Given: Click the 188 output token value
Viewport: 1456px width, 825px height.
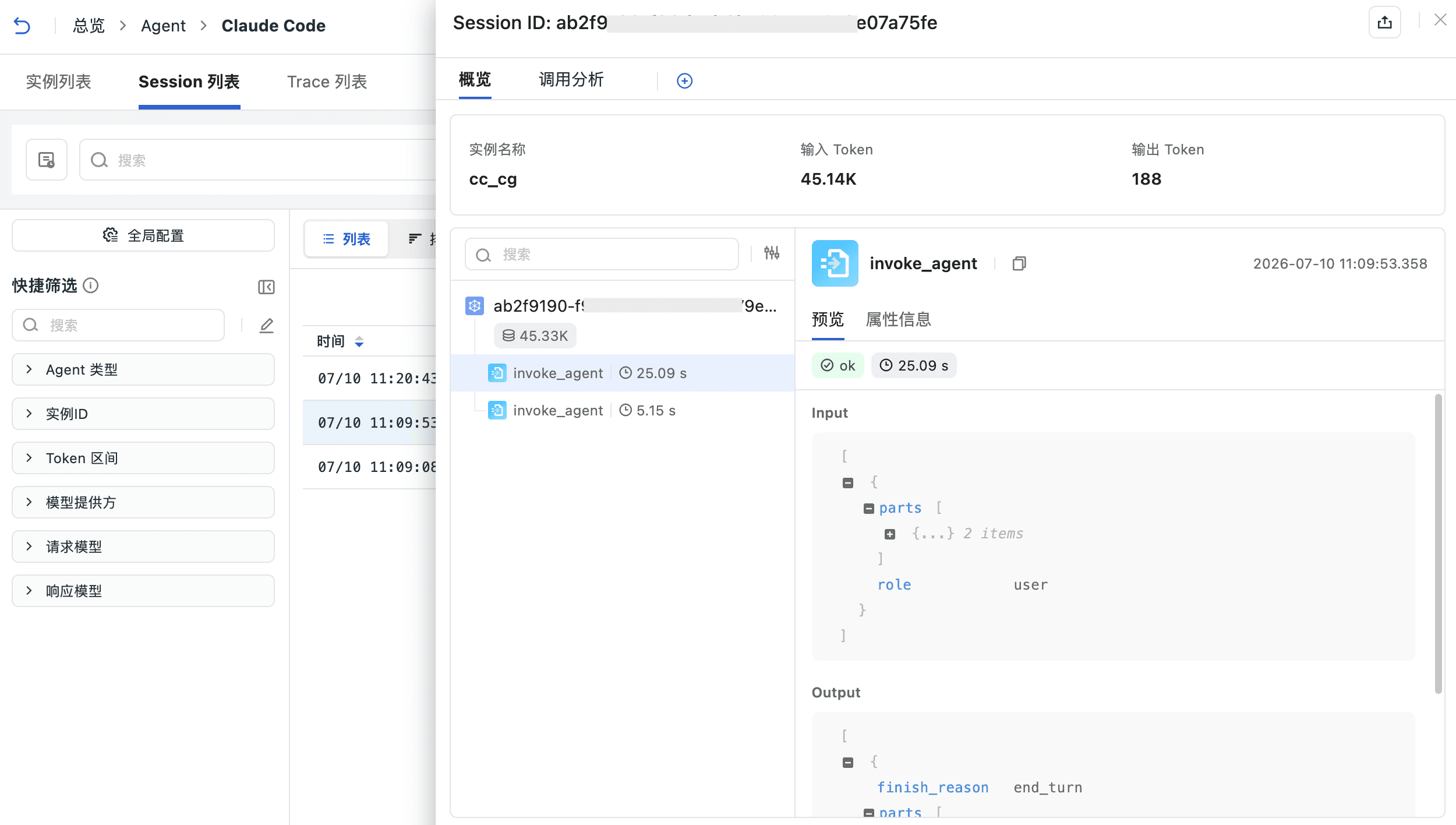Looking at the screenshot, I should click(1146, 179).
